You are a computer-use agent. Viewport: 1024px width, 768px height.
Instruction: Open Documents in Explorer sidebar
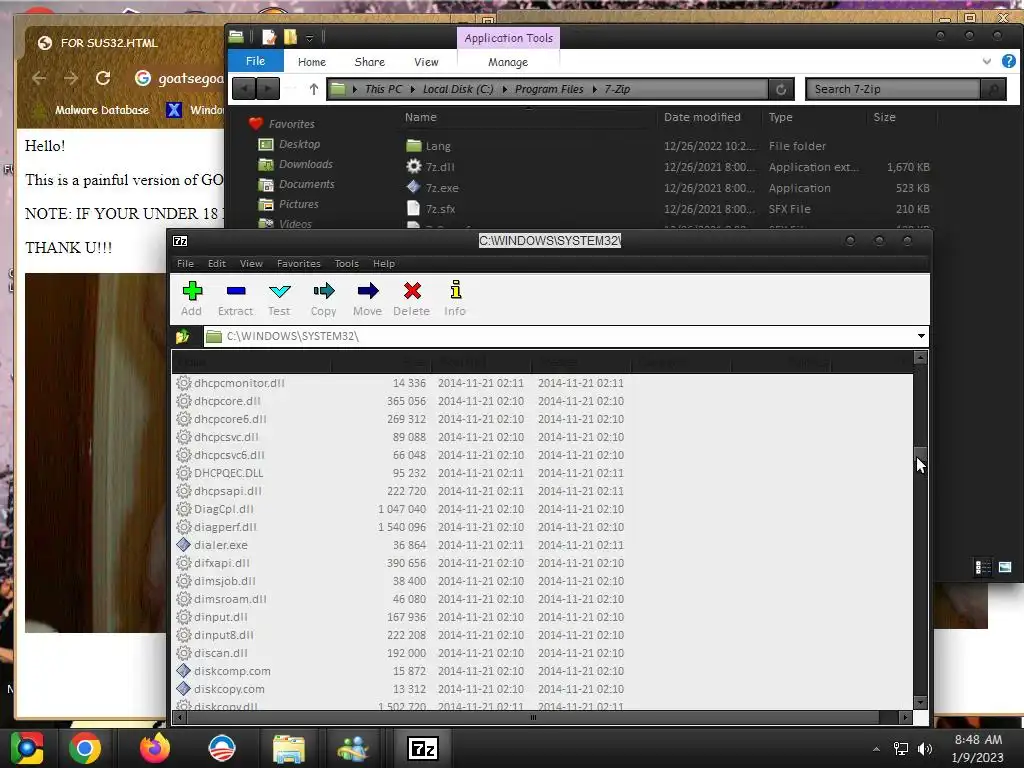tap(296, 184)
